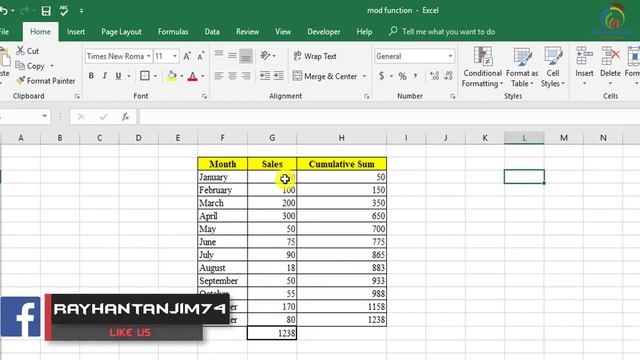Center text horizontally in the cell

[232, 76]
